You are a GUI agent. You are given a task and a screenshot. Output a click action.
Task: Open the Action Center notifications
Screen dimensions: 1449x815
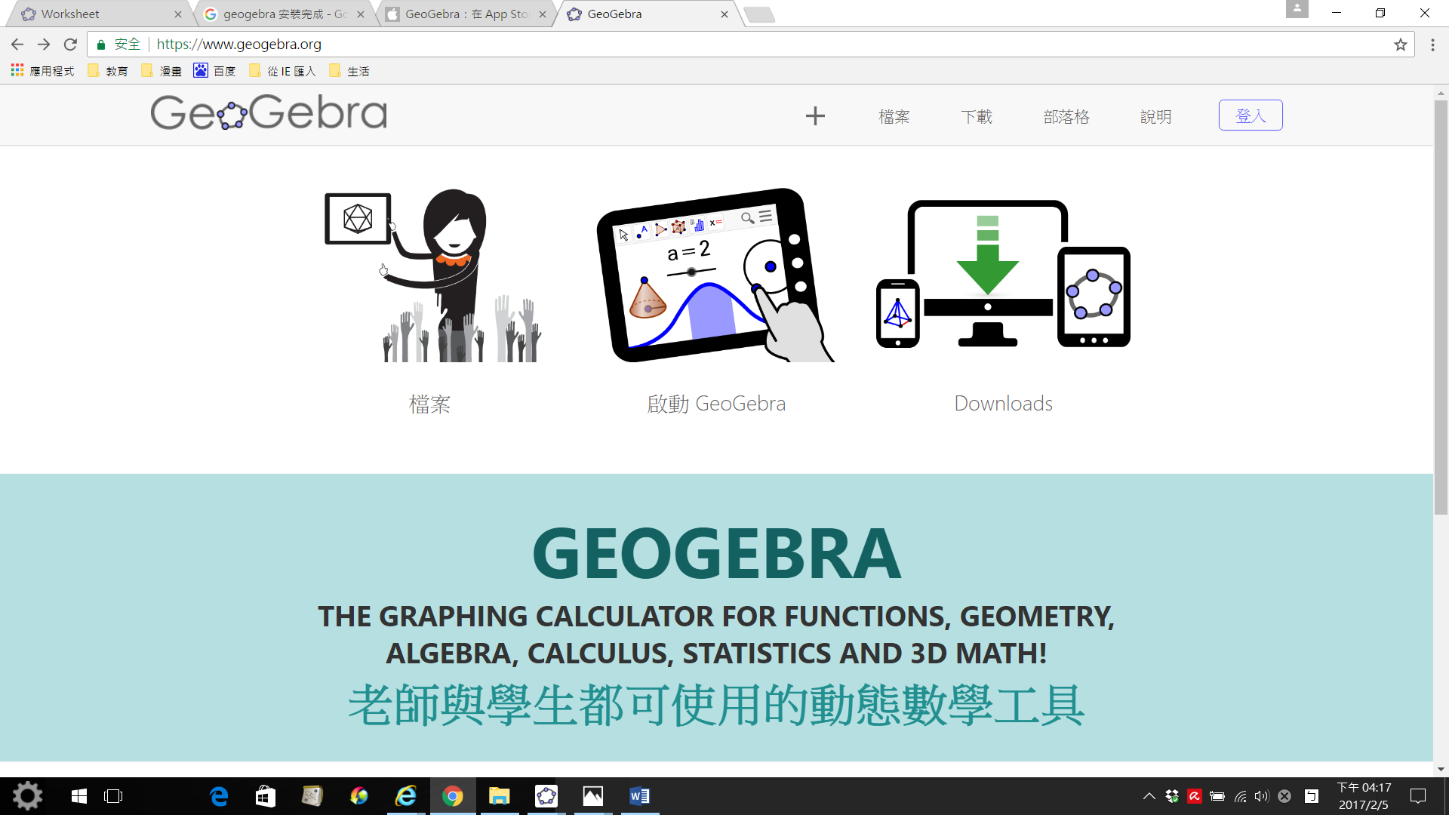coord(1417,796)
